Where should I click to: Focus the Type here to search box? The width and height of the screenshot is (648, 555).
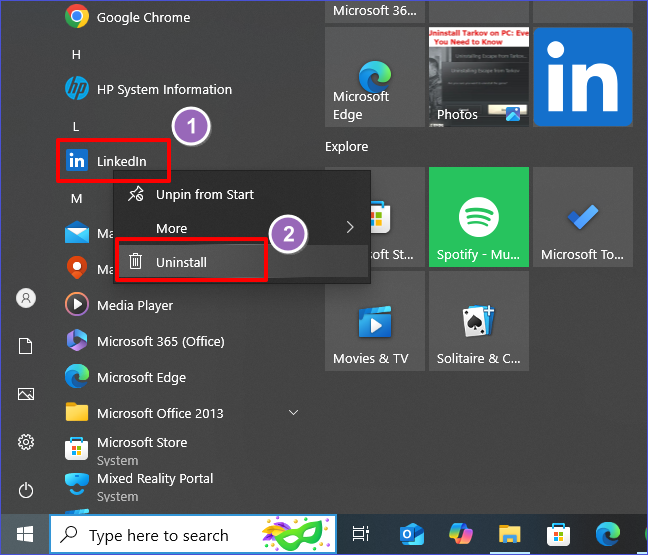pyautogui.click(x=193, y=534)
